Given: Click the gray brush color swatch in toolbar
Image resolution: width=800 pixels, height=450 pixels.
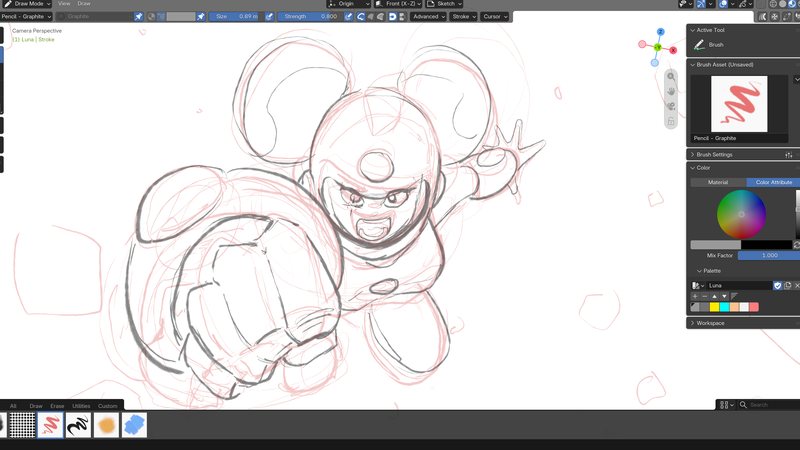Looking at the screenshot, I should (181, 16).
